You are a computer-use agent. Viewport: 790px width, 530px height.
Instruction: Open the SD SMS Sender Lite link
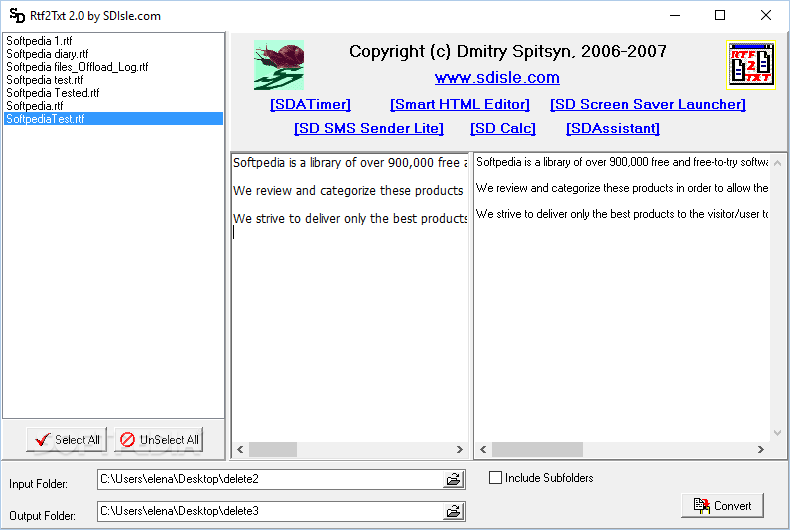pyautogui.click(x=369, y=128)
